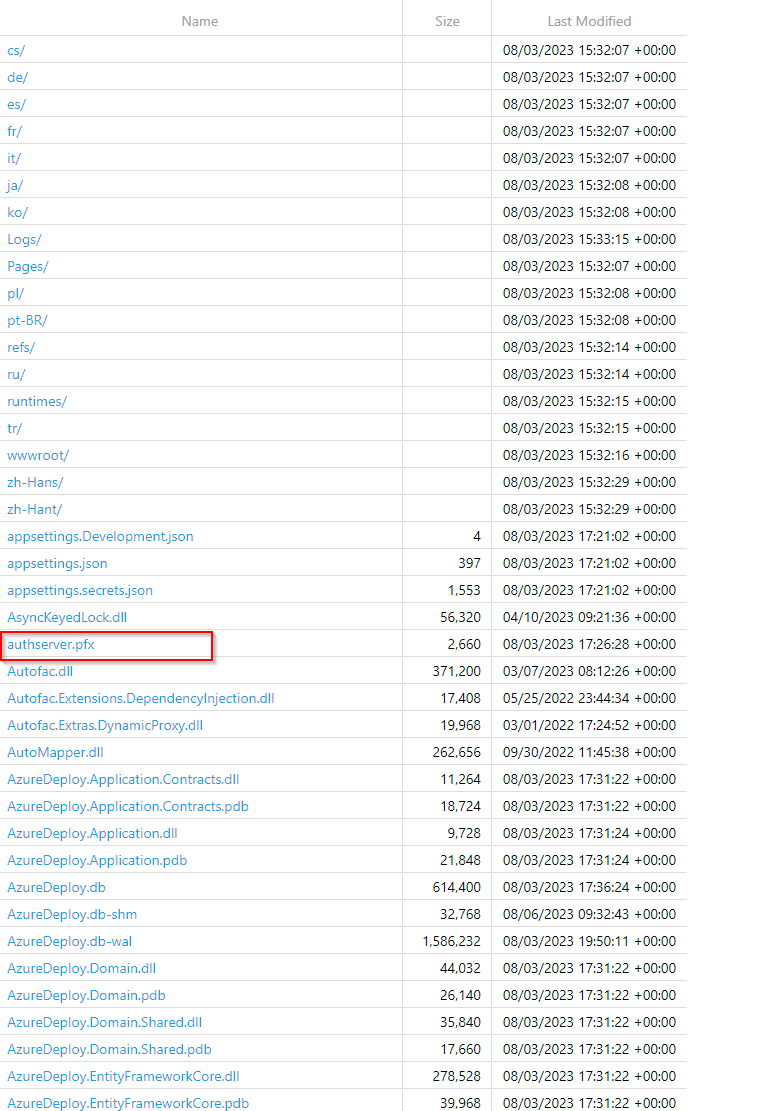Open the zh-Hans/ folder

tap(35, 482)
